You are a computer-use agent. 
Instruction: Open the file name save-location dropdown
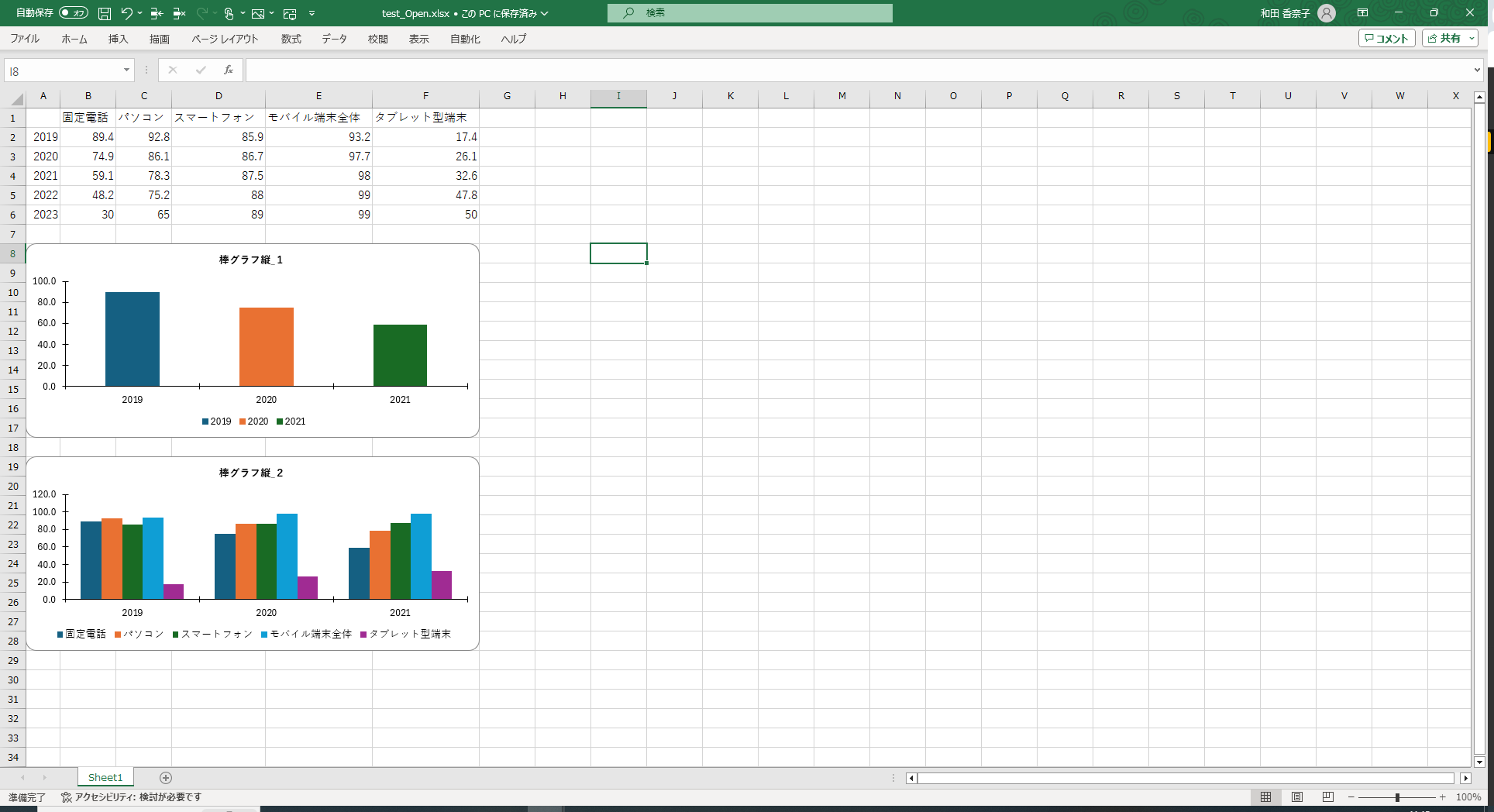tap(545, 13)
